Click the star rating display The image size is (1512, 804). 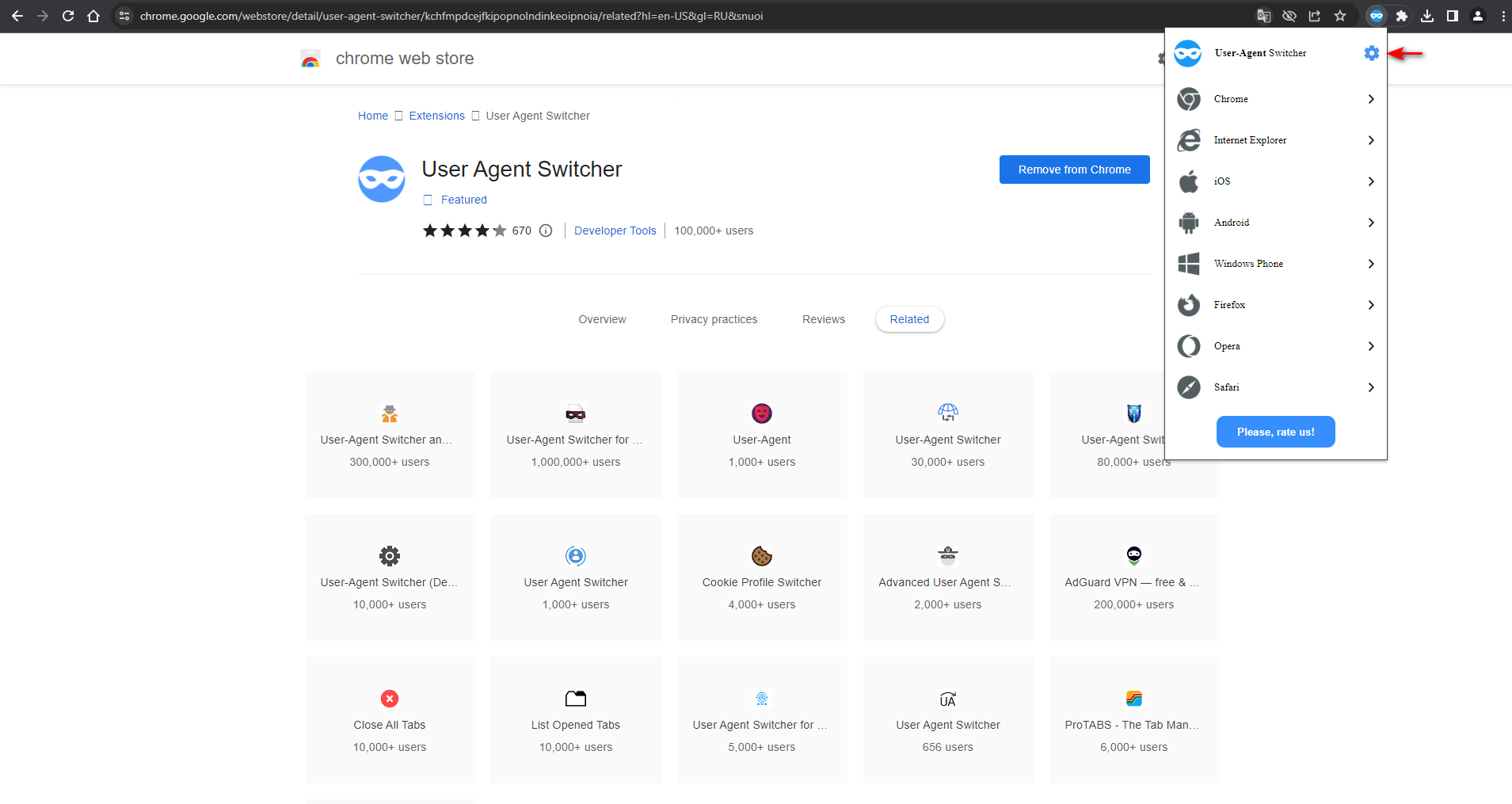[x=464, y=231]
